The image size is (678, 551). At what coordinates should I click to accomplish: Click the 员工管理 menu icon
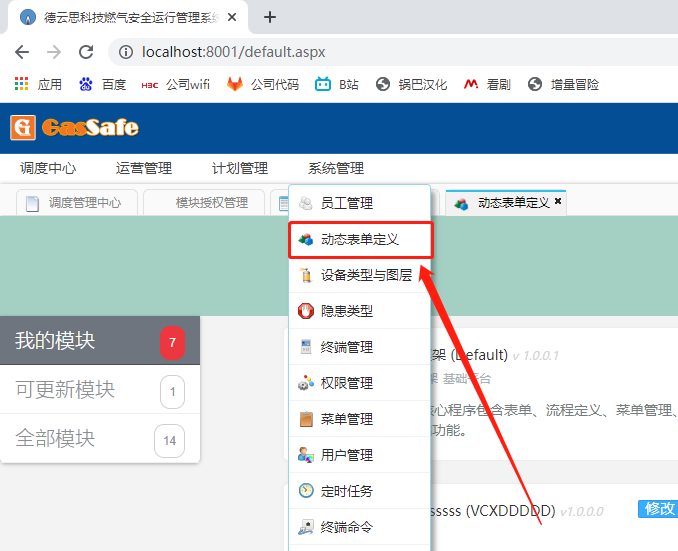306,203
